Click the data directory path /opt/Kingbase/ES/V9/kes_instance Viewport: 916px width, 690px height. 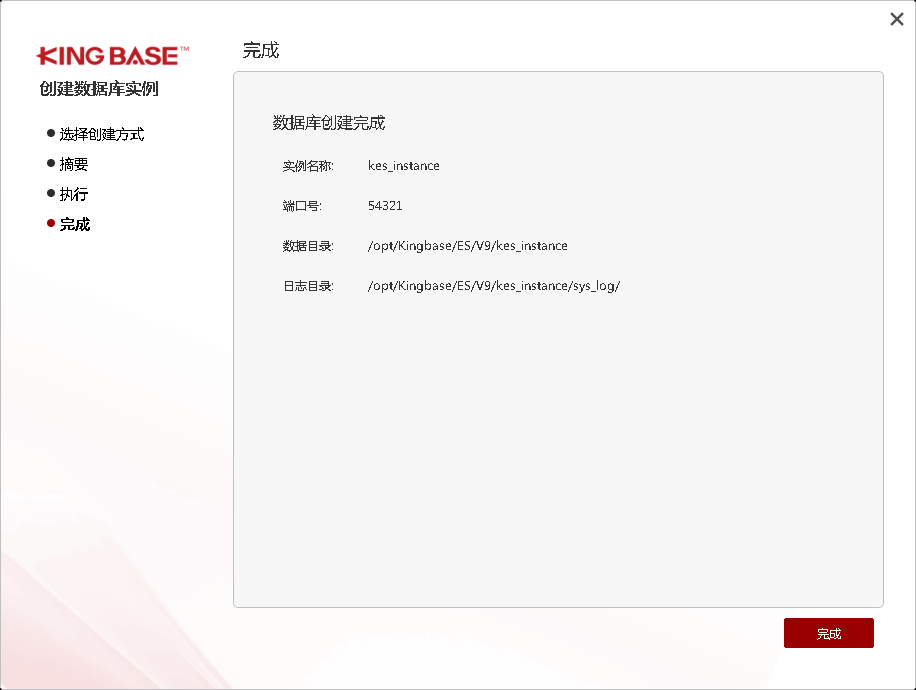[466, 245]
